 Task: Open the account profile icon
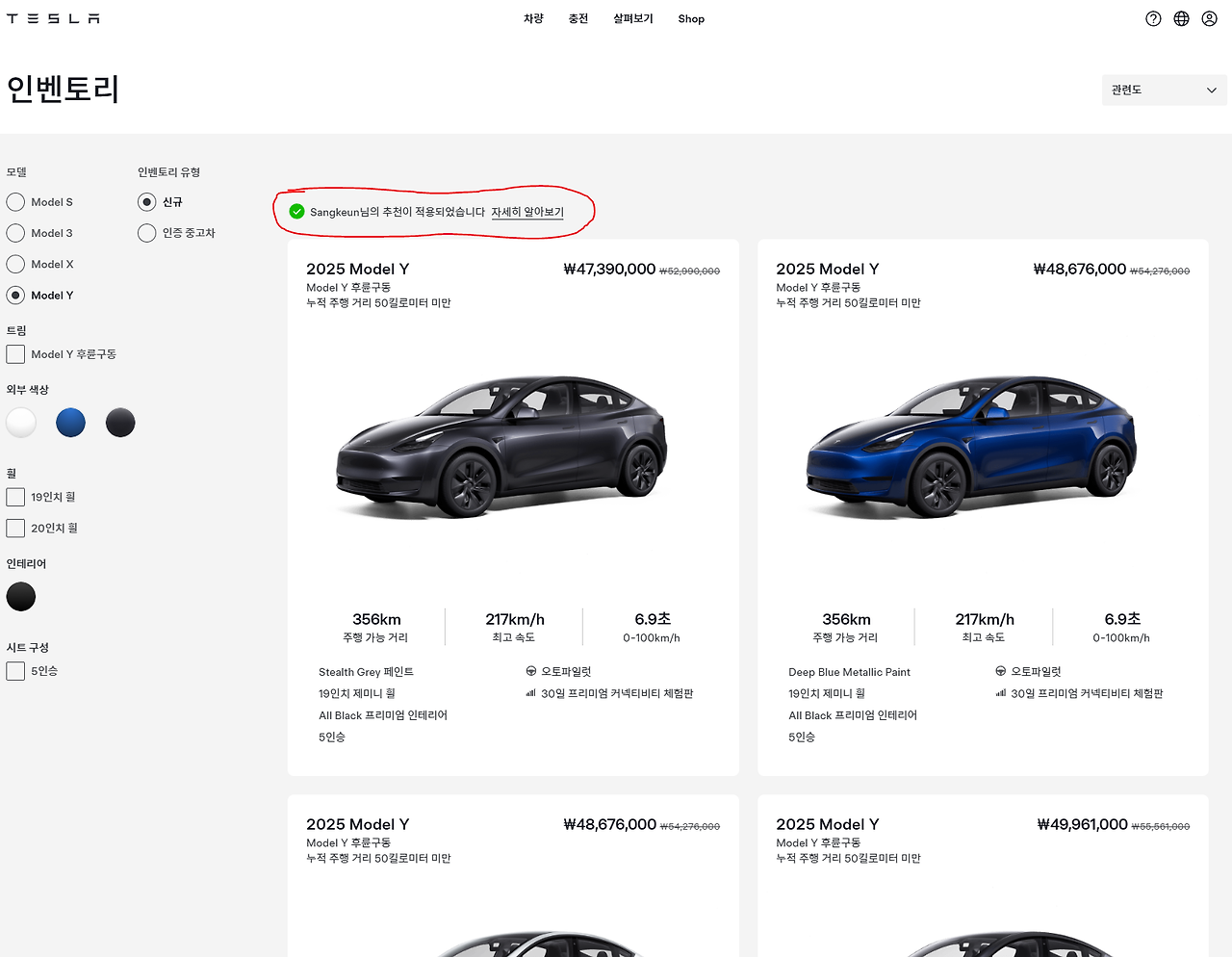[x=1209, y=18]
